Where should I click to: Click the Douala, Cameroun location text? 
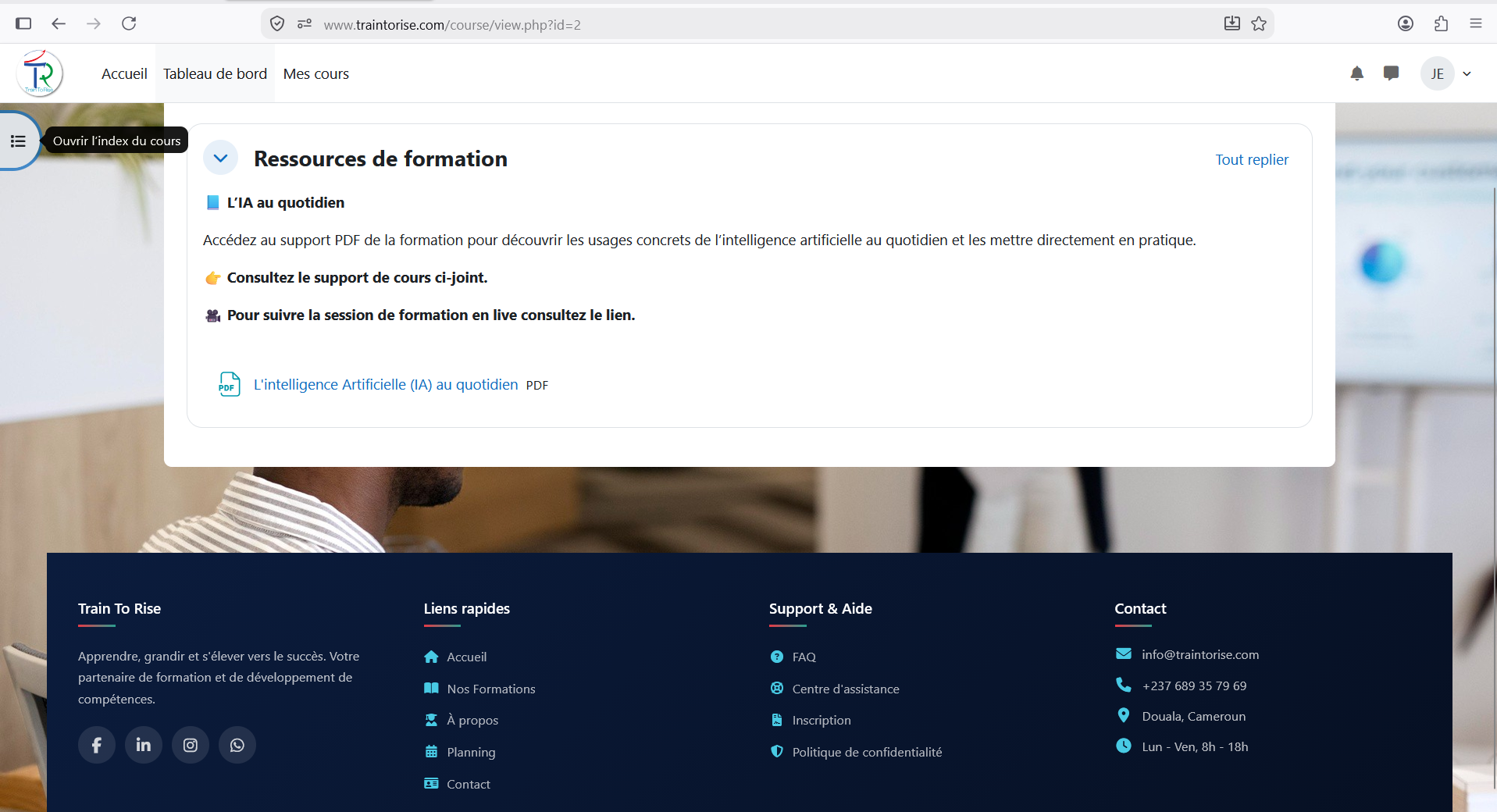[x=1194, y=716]
